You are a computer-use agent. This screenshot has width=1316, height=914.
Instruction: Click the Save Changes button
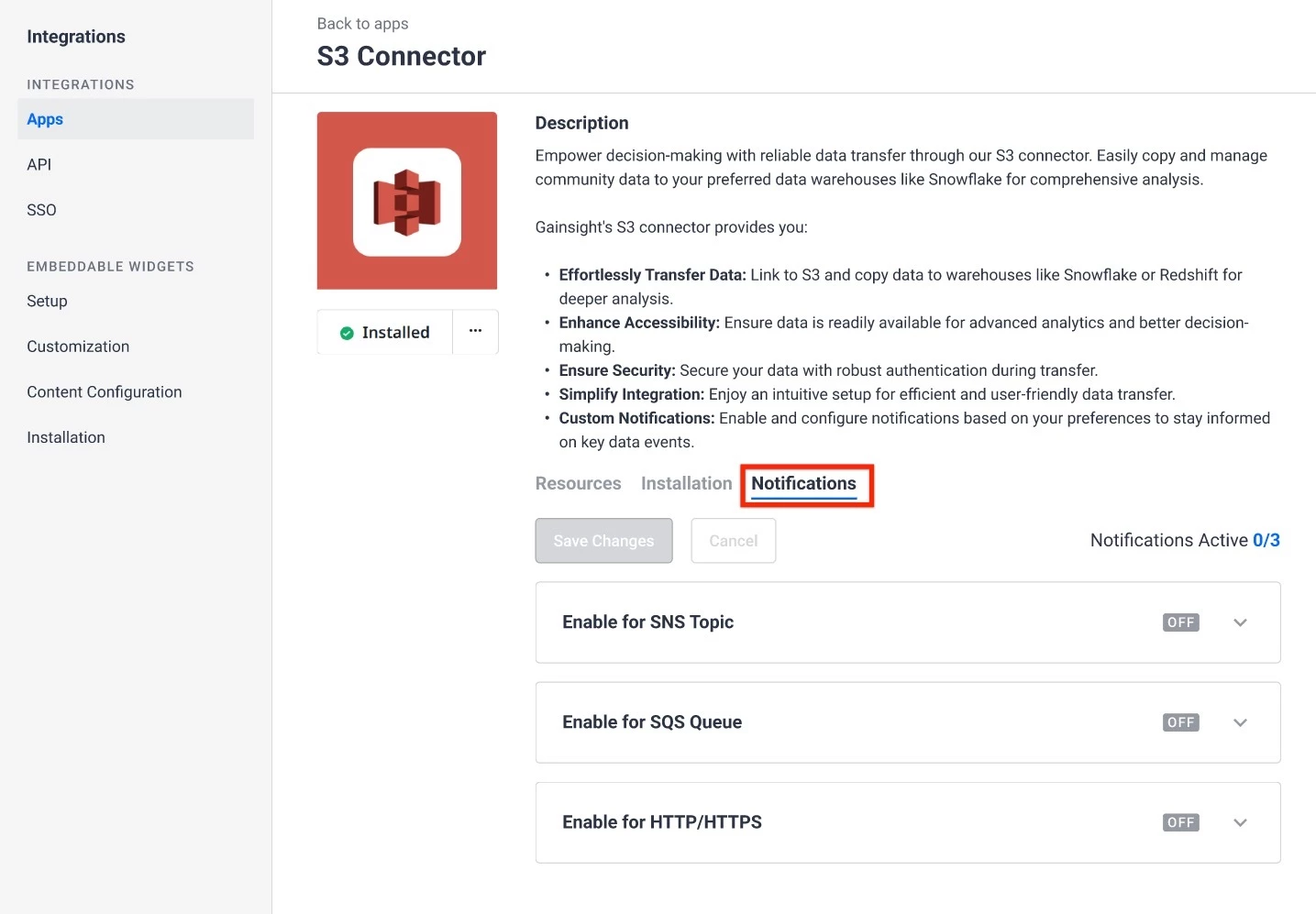(603, 541)
